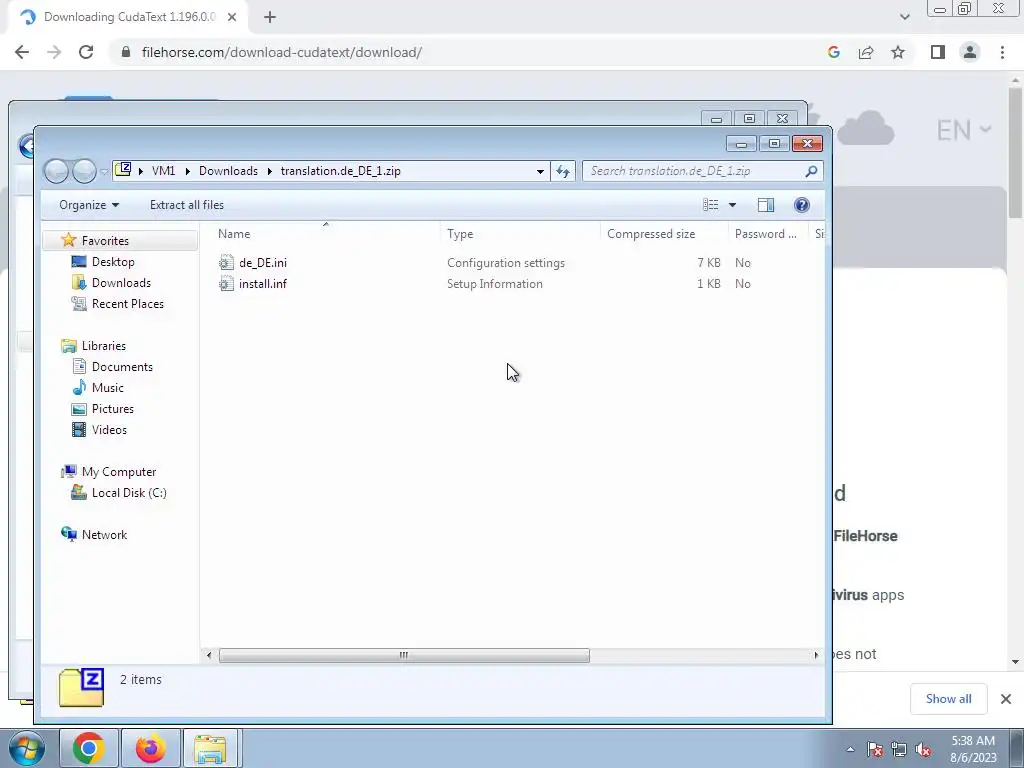
Task: Open the de_DE.ini file
Action: [263, 263]
